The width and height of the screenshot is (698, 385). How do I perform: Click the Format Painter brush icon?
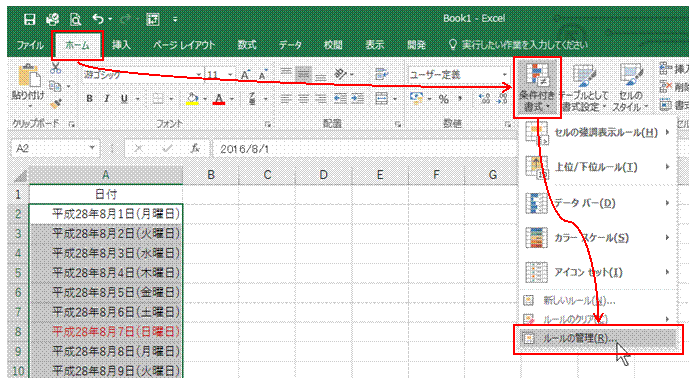click(x=55, y=104)
